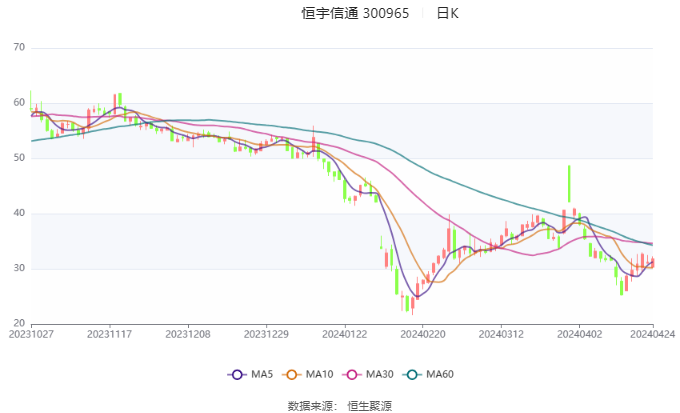
Task: Click the data source text 恒生聚源
Action: tap(369, 406)
